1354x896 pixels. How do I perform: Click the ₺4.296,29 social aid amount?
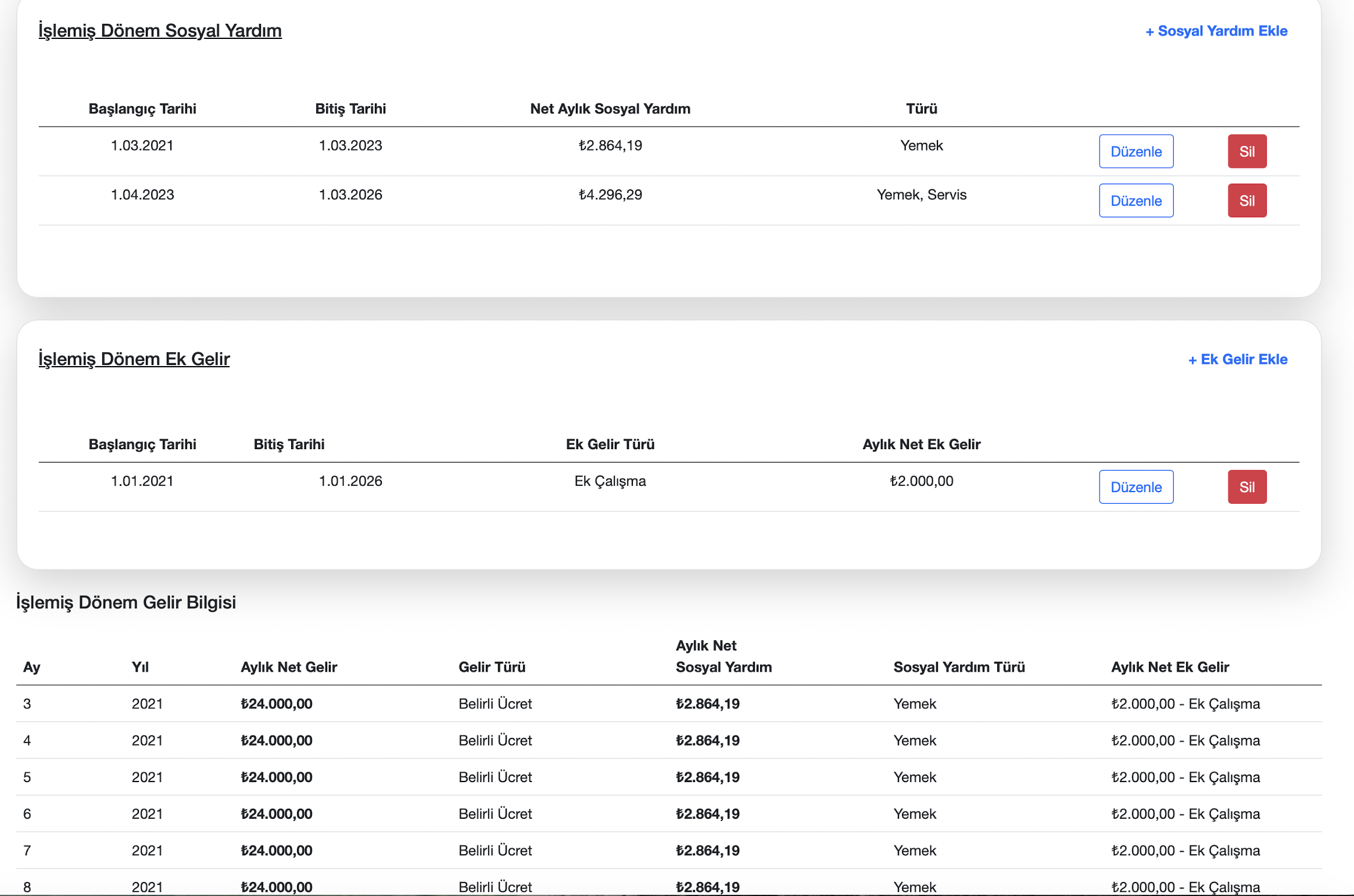[x=610, y=195]
